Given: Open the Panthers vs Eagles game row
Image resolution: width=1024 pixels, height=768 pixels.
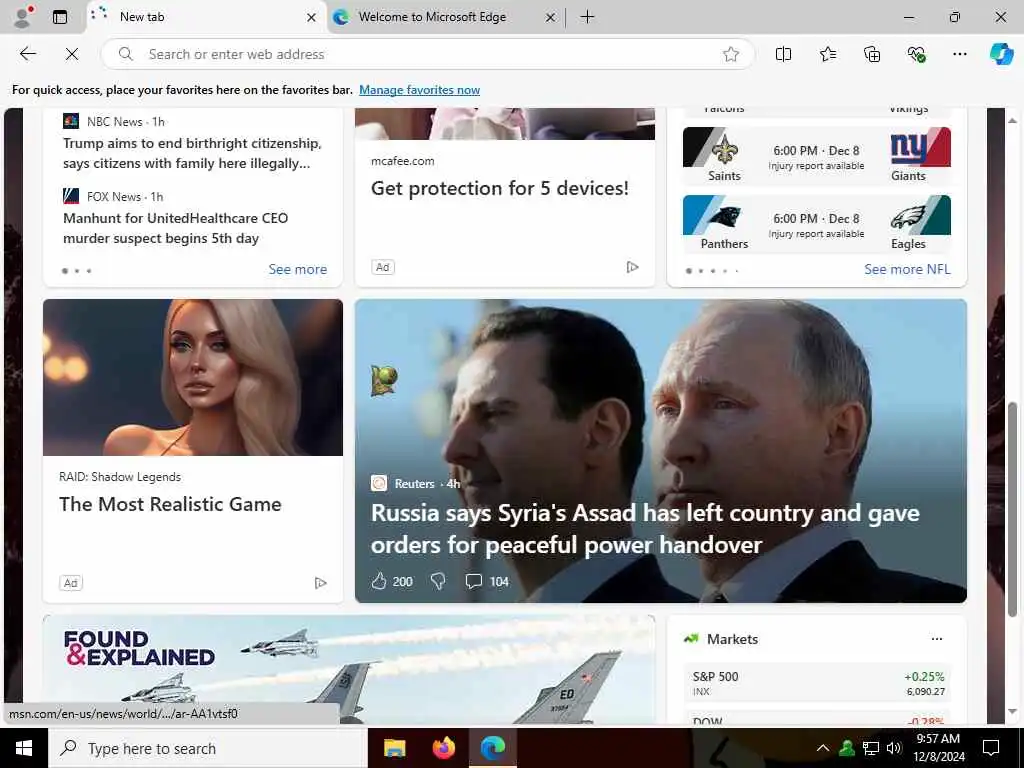Looking at the screenshot, I should click(x=816, y=223).
